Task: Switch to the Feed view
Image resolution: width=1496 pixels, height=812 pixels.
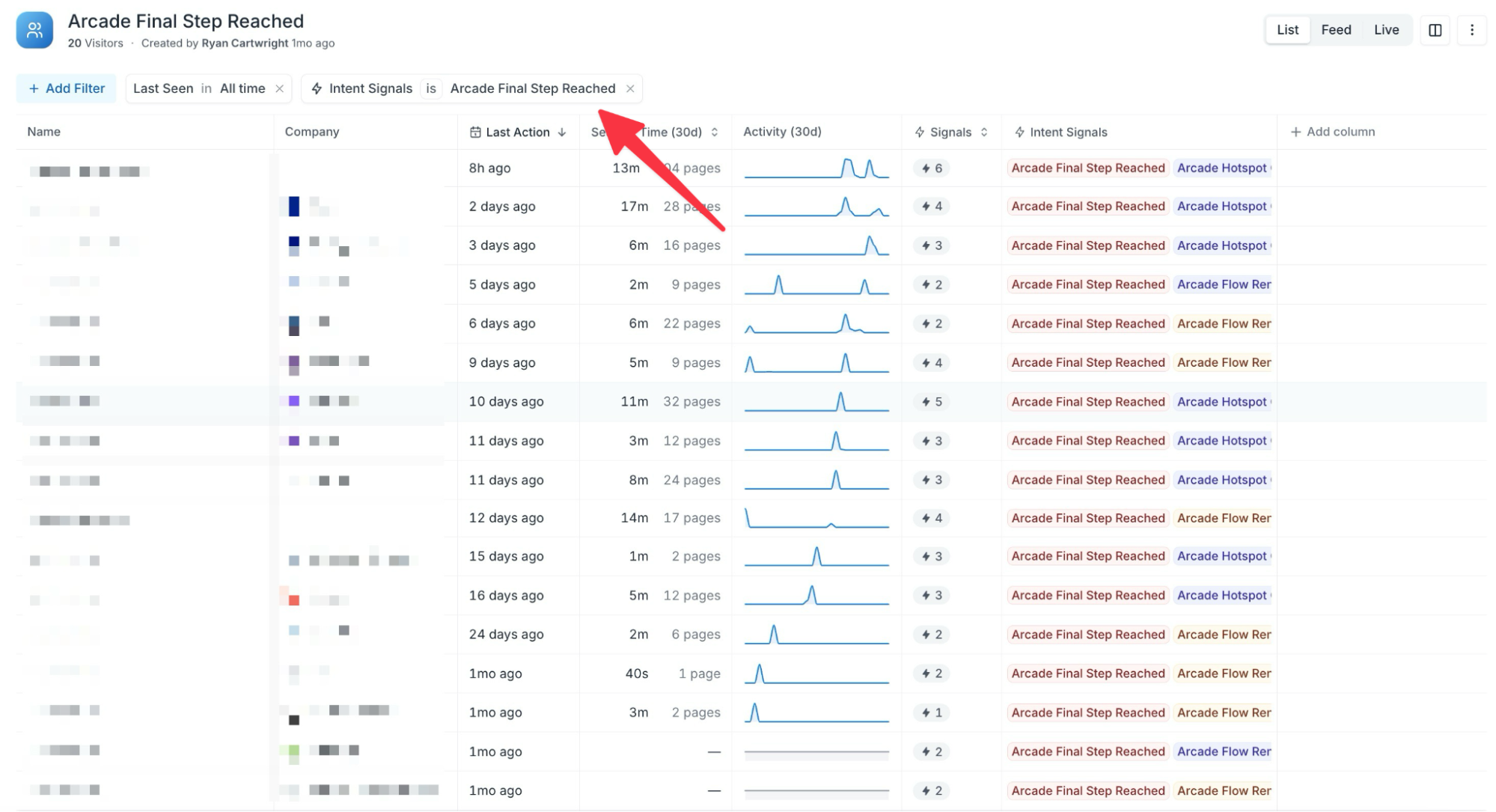Action: pos(1335,30)
